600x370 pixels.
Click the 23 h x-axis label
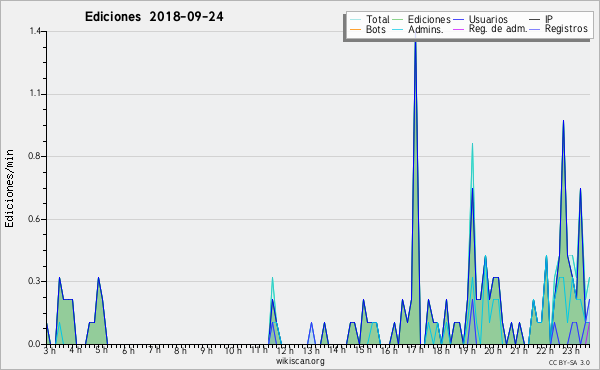pos(571,351)
